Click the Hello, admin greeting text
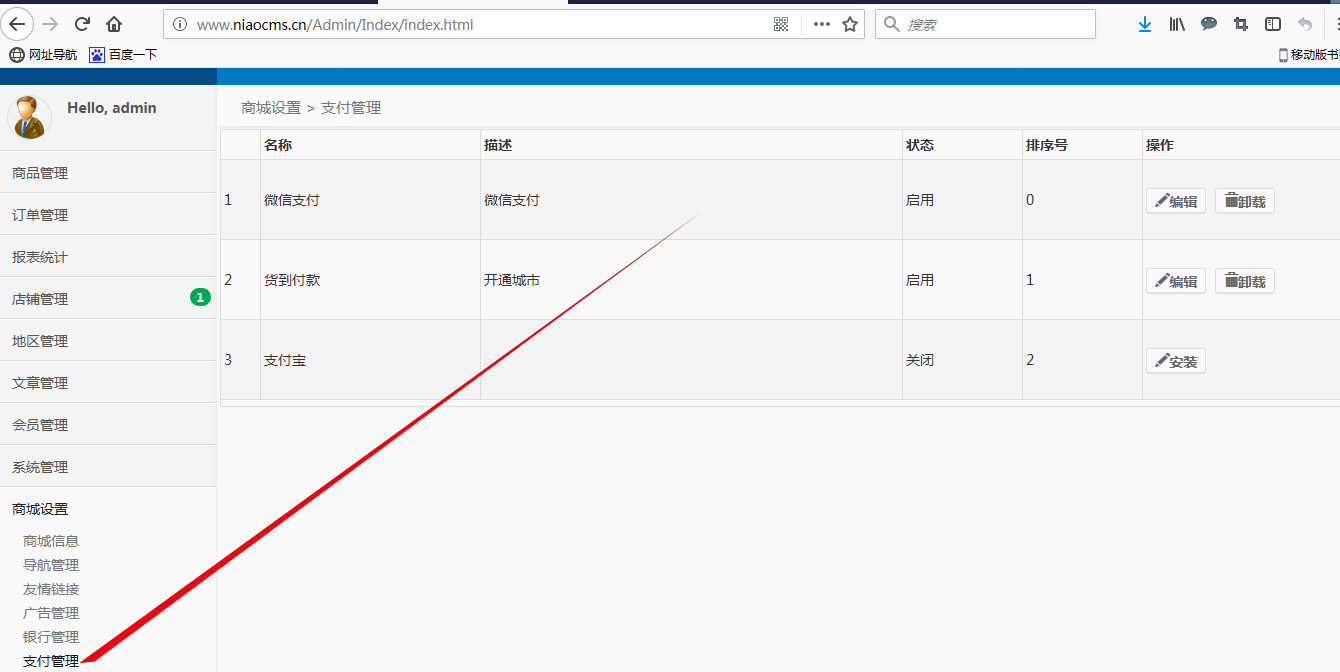Screen dimensions: 1340x672 (112, 108)
